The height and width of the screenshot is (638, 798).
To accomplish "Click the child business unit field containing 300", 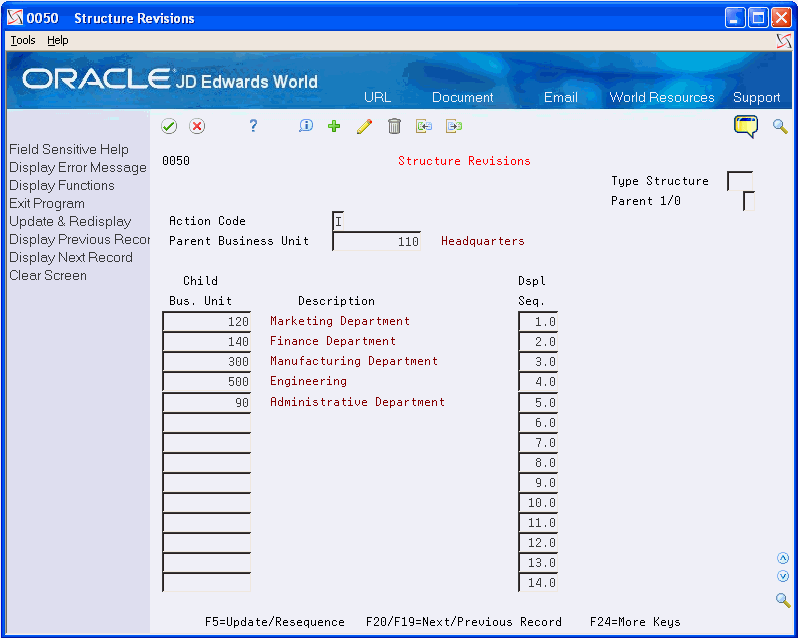I will (x=207, y=361).
